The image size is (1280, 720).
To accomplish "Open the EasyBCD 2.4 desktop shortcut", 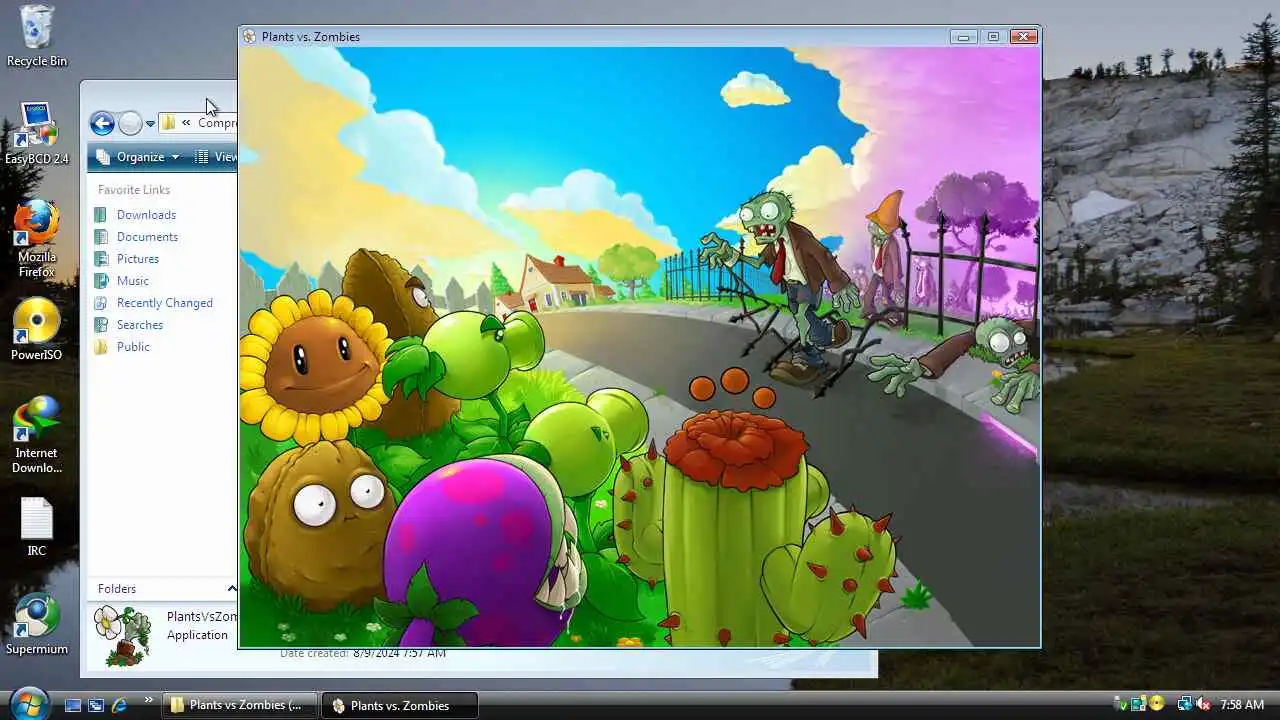I will click(x=36, y=132).
